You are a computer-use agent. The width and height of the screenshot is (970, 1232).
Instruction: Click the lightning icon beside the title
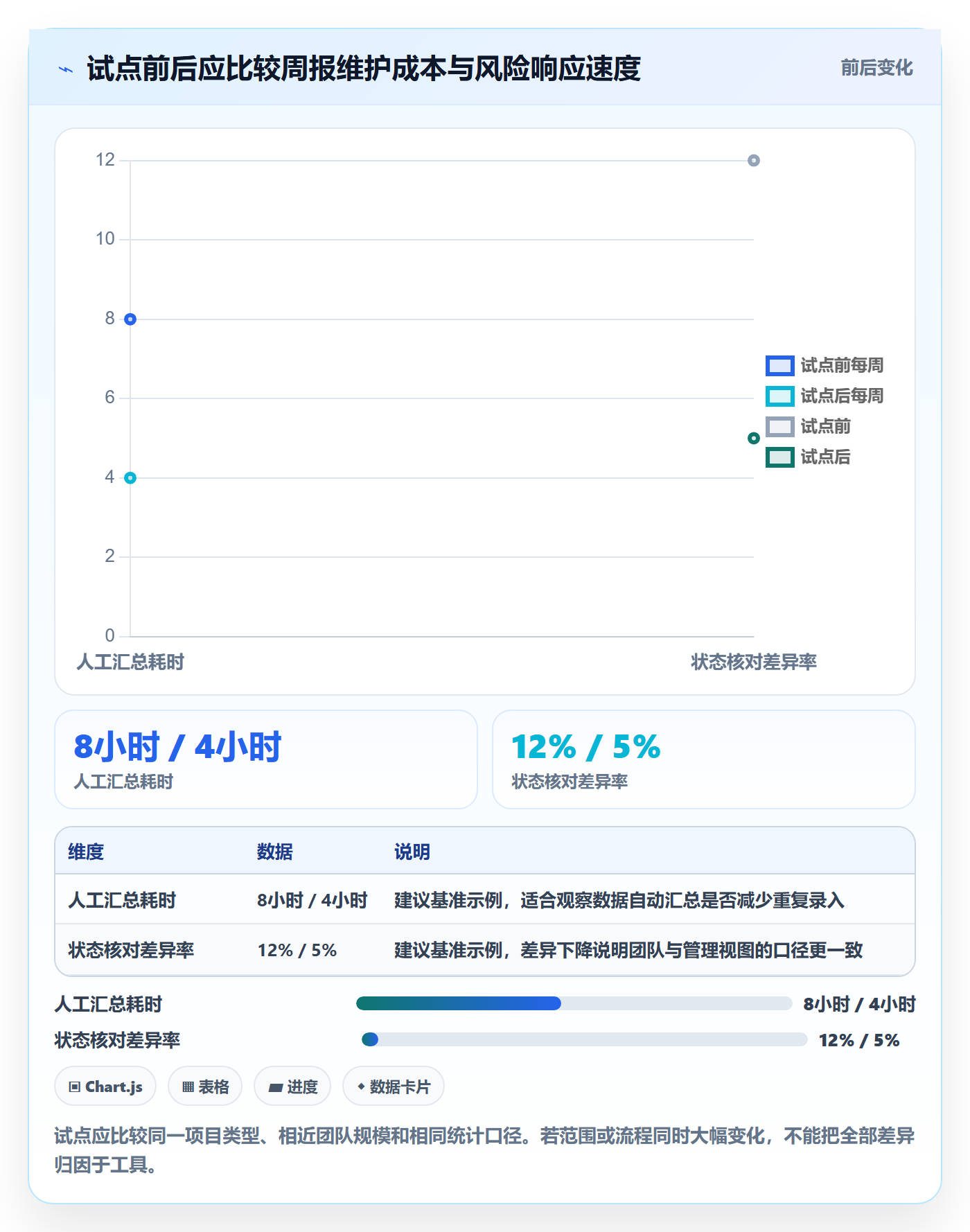[x=66, y=69]
